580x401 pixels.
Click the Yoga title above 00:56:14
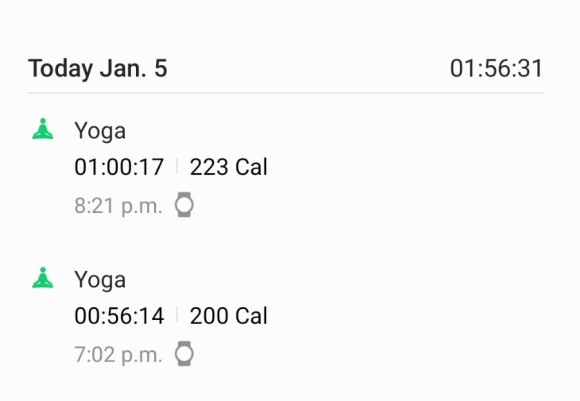tap(100, 281)
